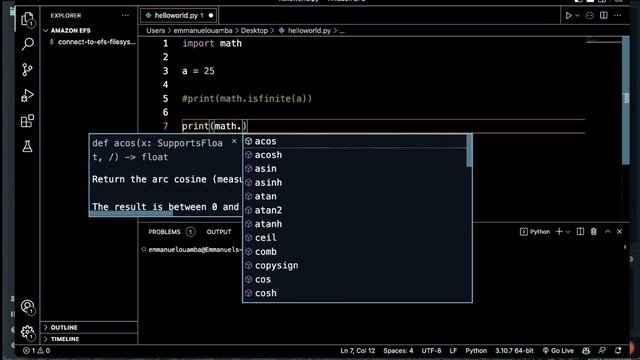This screenshot has height=360, width=640.
Task: Split the terminal
Action: (x=580, y=232)
